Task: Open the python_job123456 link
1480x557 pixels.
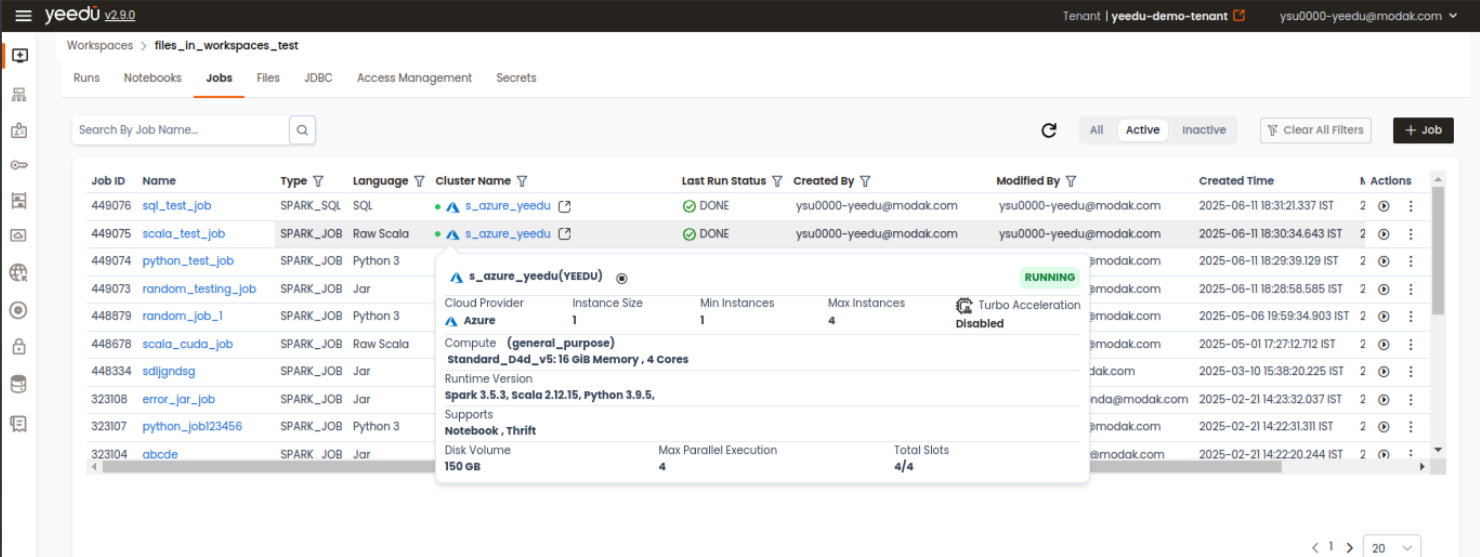Action: click(x=192, y=427)
